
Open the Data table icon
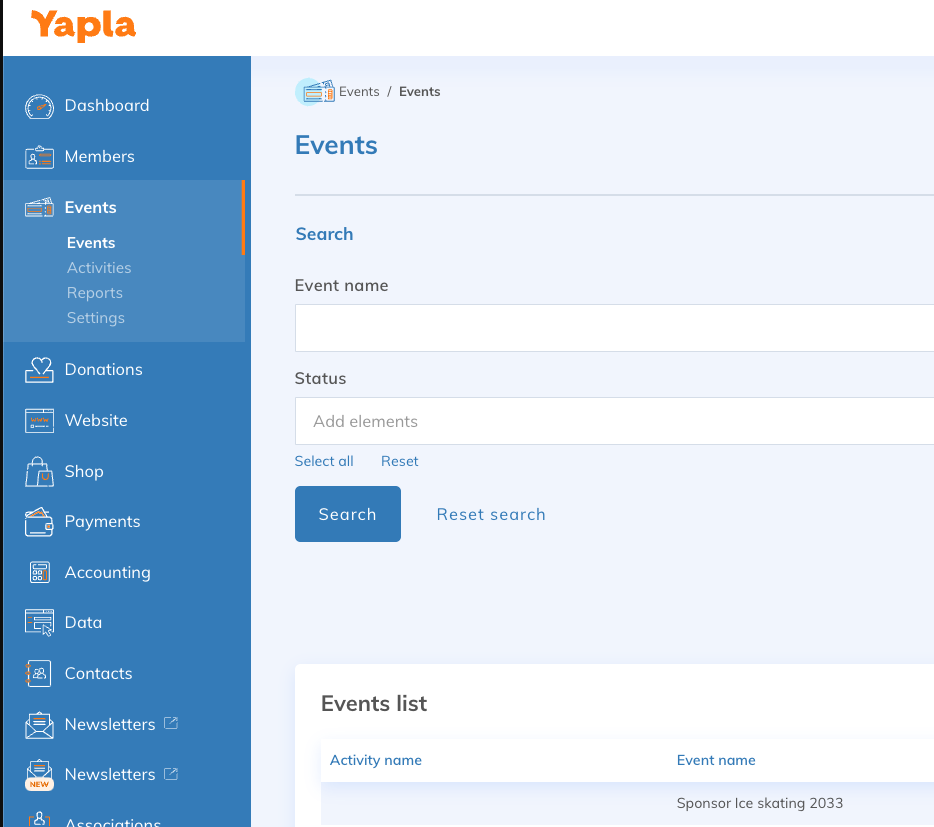click(39, 623)
